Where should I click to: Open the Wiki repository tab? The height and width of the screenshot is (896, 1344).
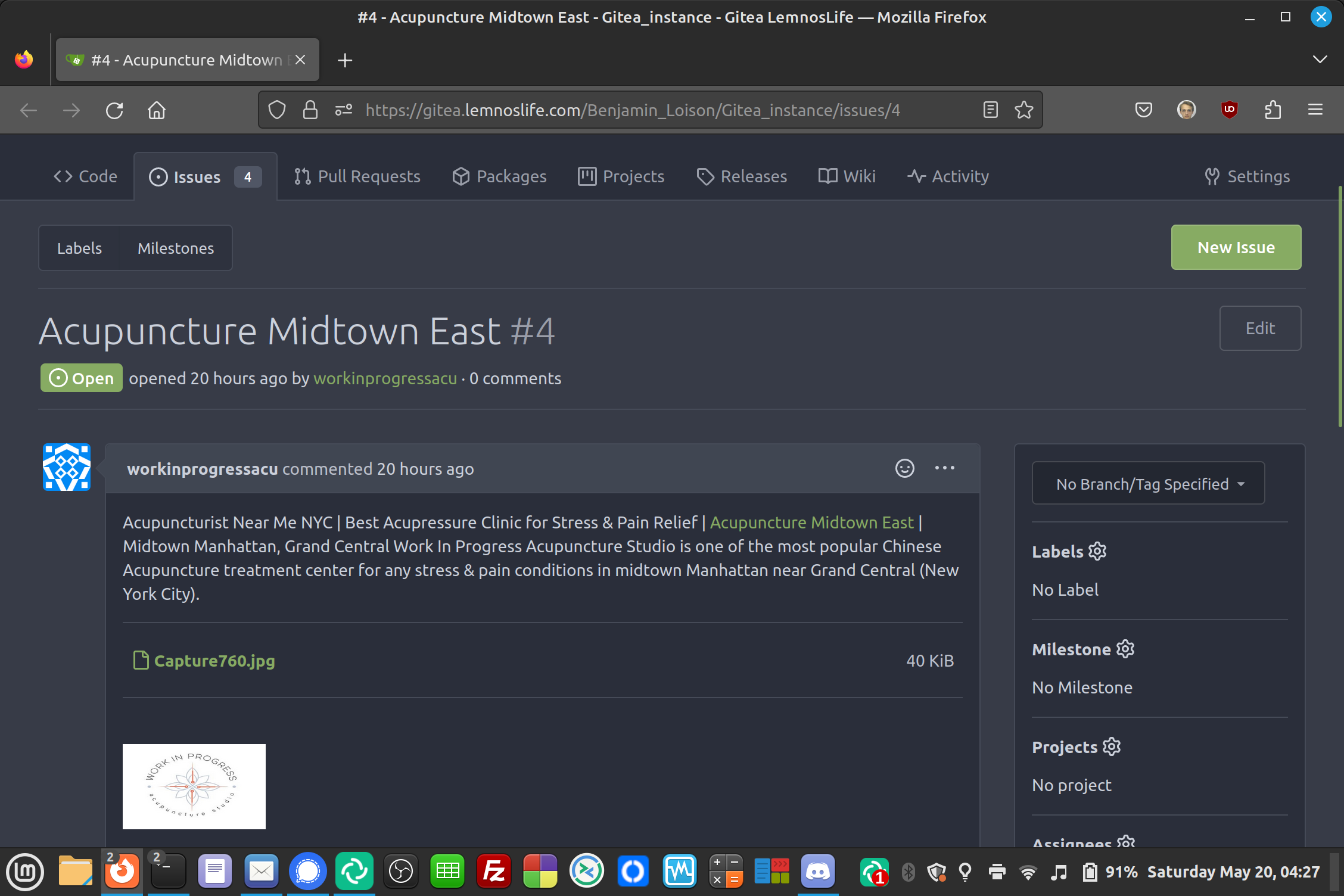pyautogui.click(x=847, y=176)
